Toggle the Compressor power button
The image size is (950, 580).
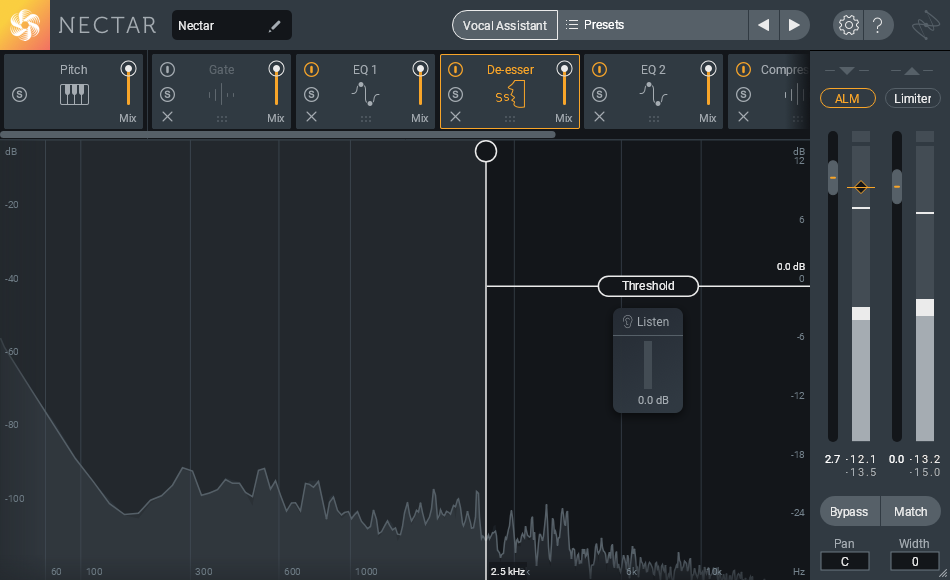tap(743, 70)
